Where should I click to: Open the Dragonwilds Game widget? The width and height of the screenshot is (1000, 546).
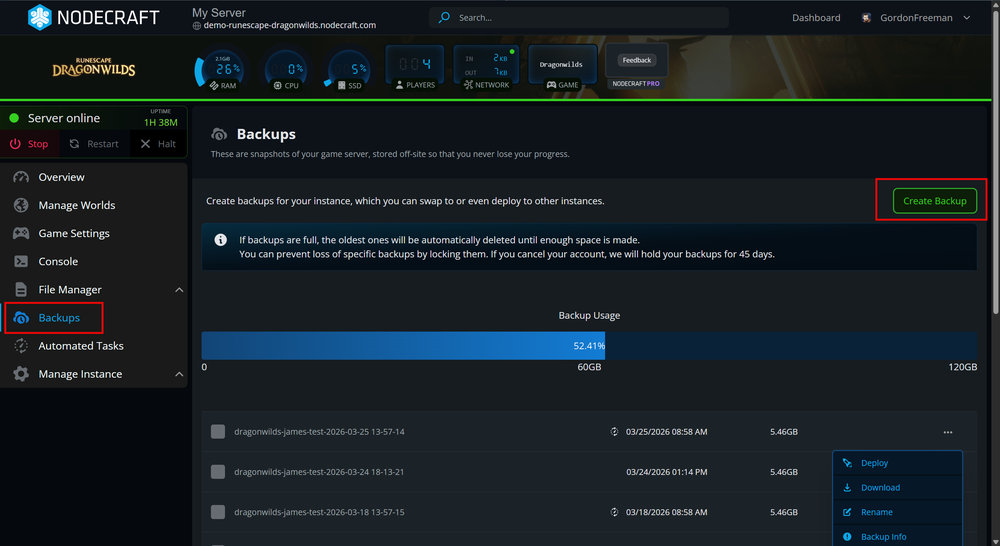pyautogui.click(x=562, y=68)
